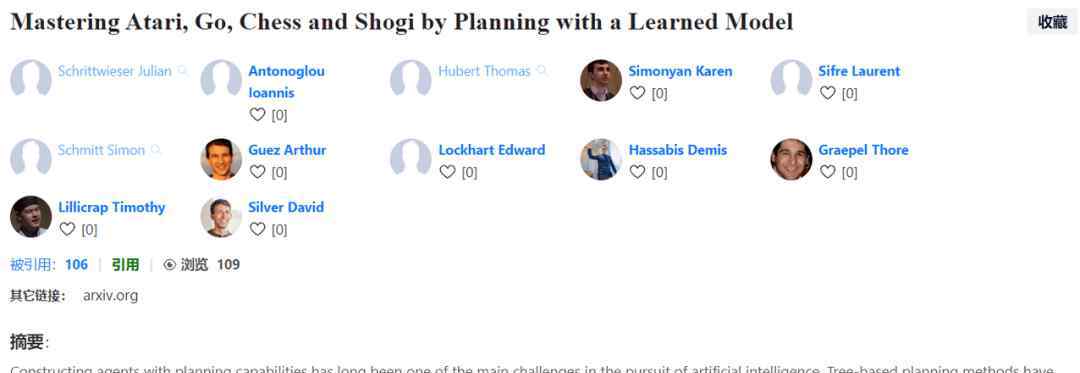Click the eye icon beside 浏览 109
The height and width of the screenshot is (373, 1080).
[169, 265]
